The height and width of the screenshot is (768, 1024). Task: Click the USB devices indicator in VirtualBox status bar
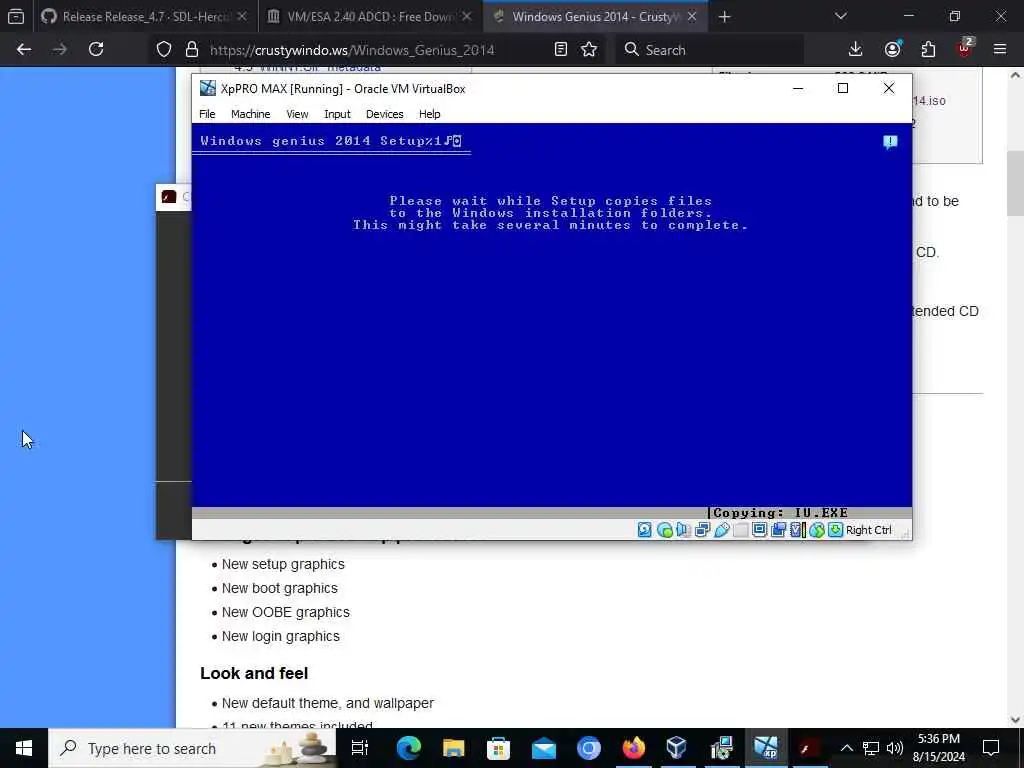pyautogui.click(x=721, y=530)
